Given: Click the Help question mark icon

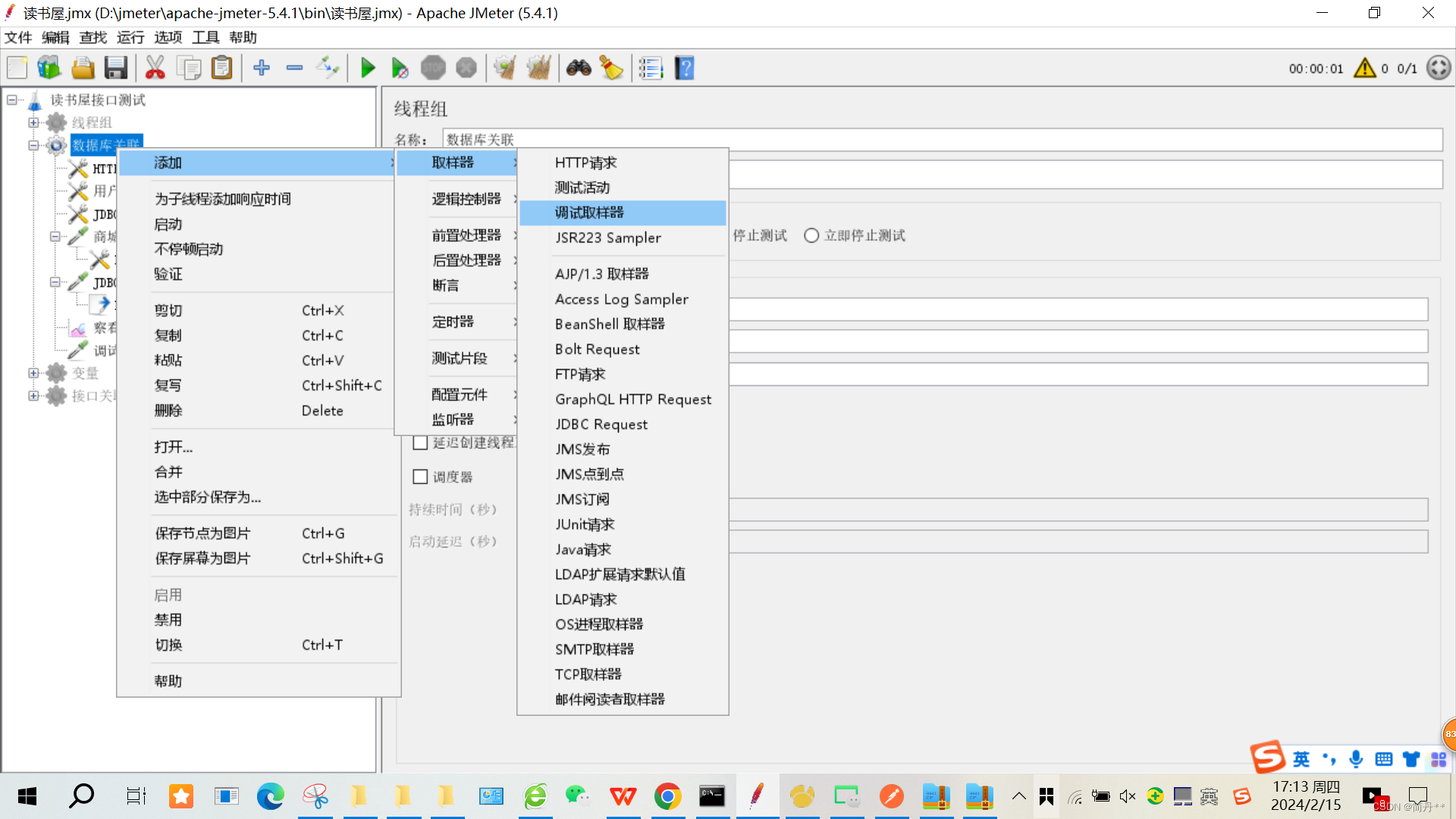Looking at the screenshot, I should (x=684, y=68).
